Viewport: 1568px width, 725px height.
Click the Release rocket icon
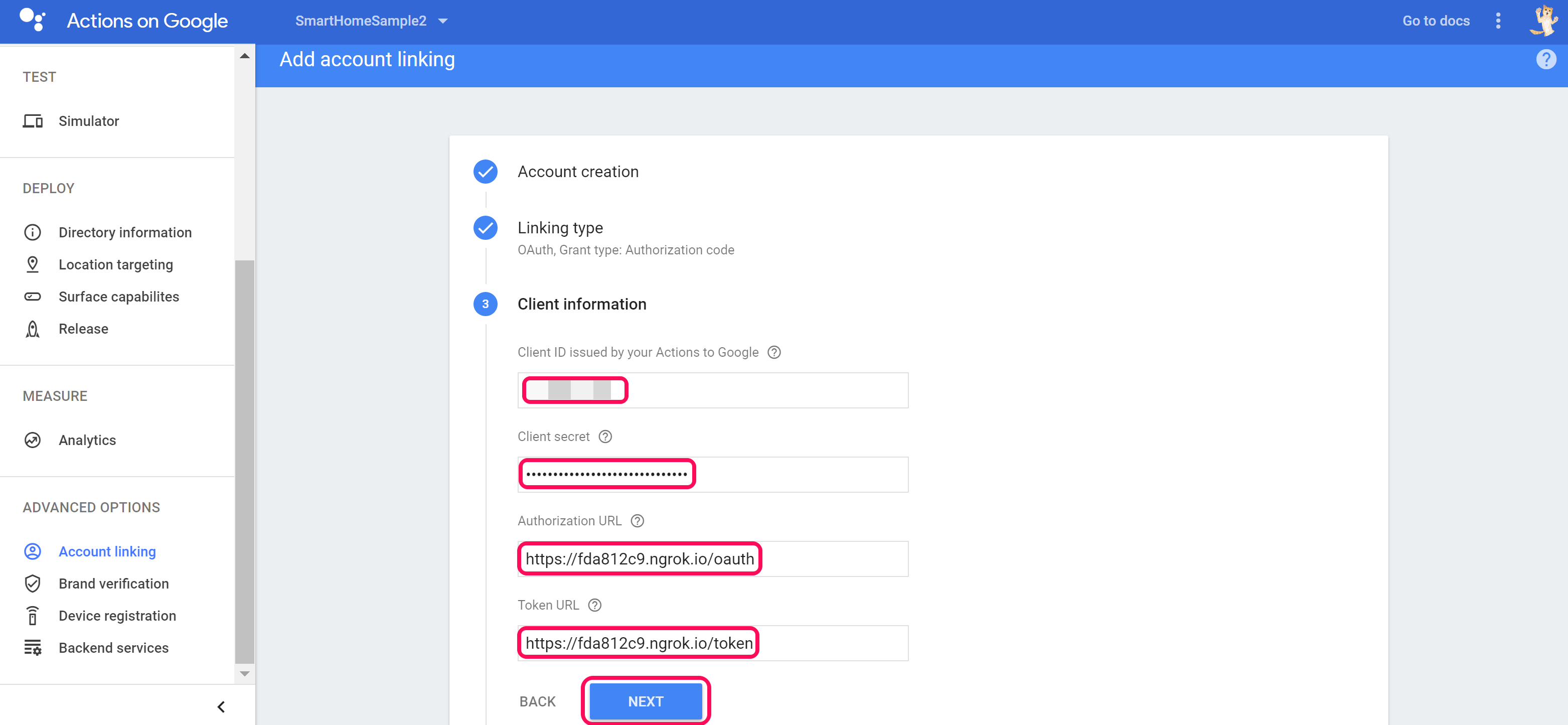click(33, 329)
